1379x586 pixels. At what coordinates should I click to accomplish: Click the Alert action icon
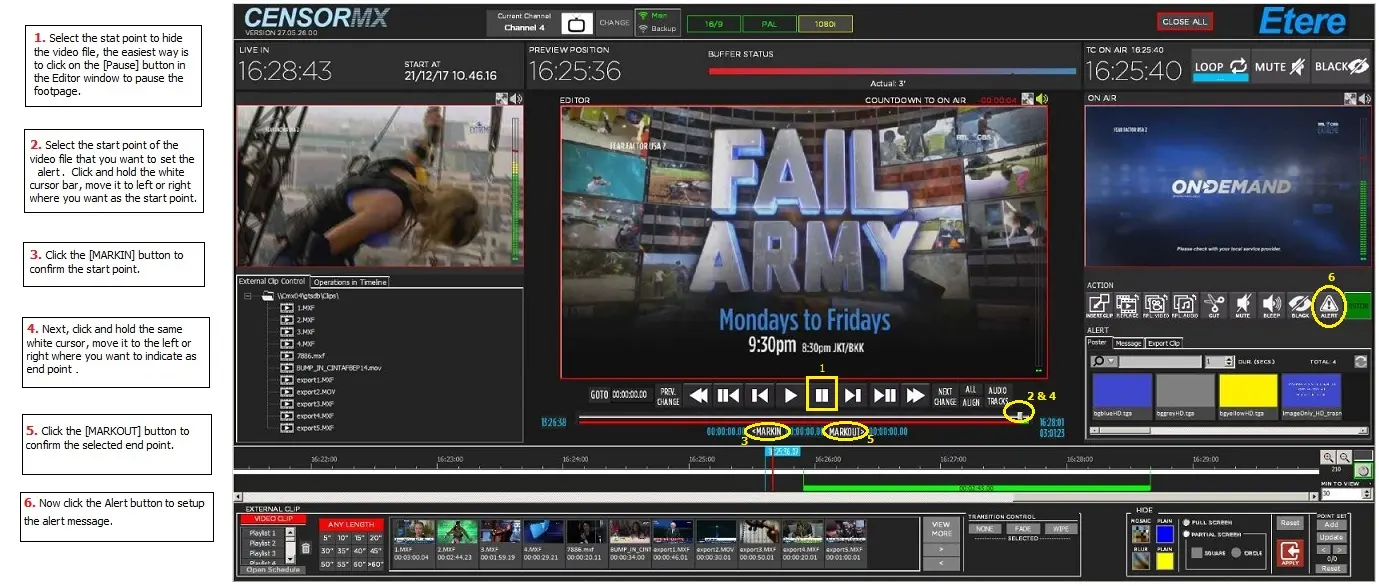(x=1329, y=306)
